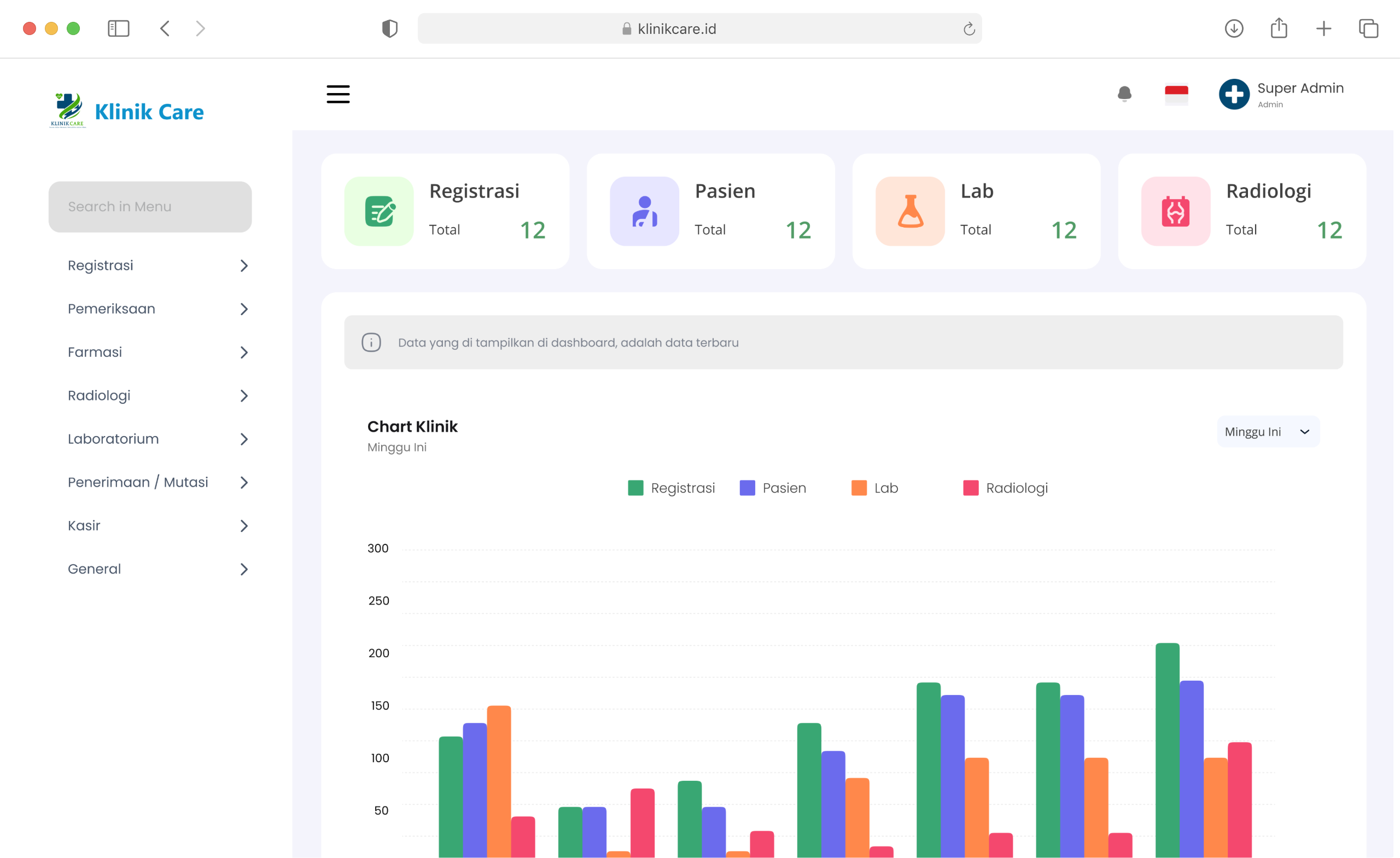Open the Minggu Ini period dropdown

point(1268,432)
